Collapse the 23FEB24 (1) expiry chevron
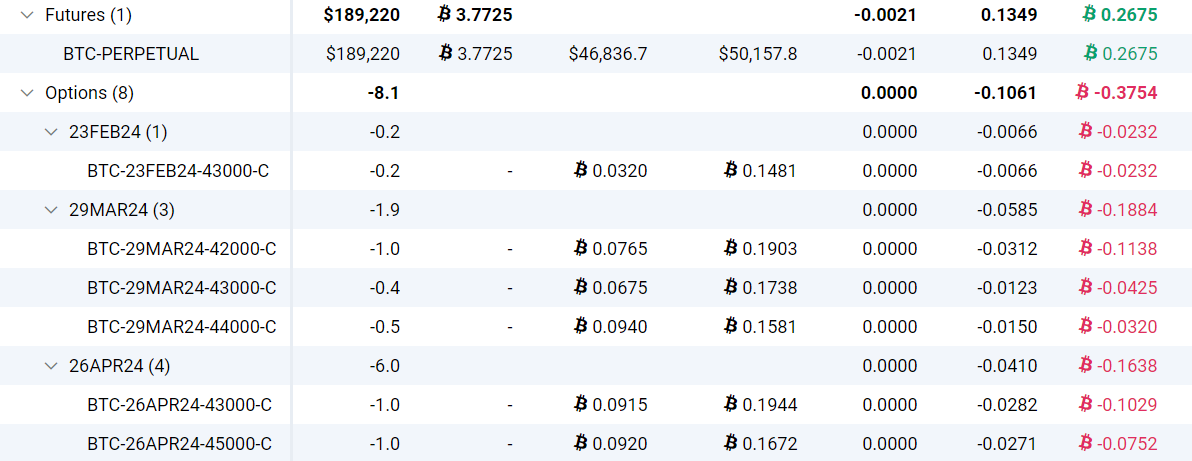Viewport: 1192px width, 461px height. [x=51, y=132]
